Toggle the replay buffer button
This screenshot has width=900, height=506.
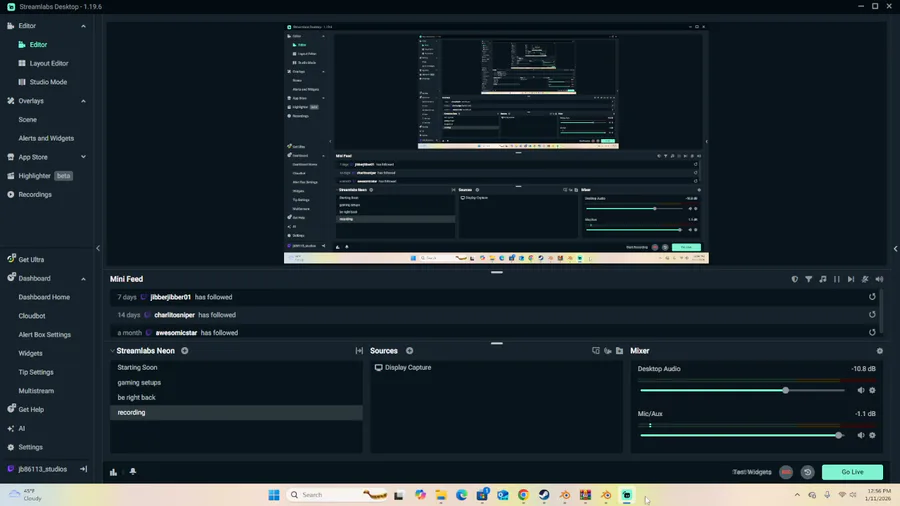807,472
